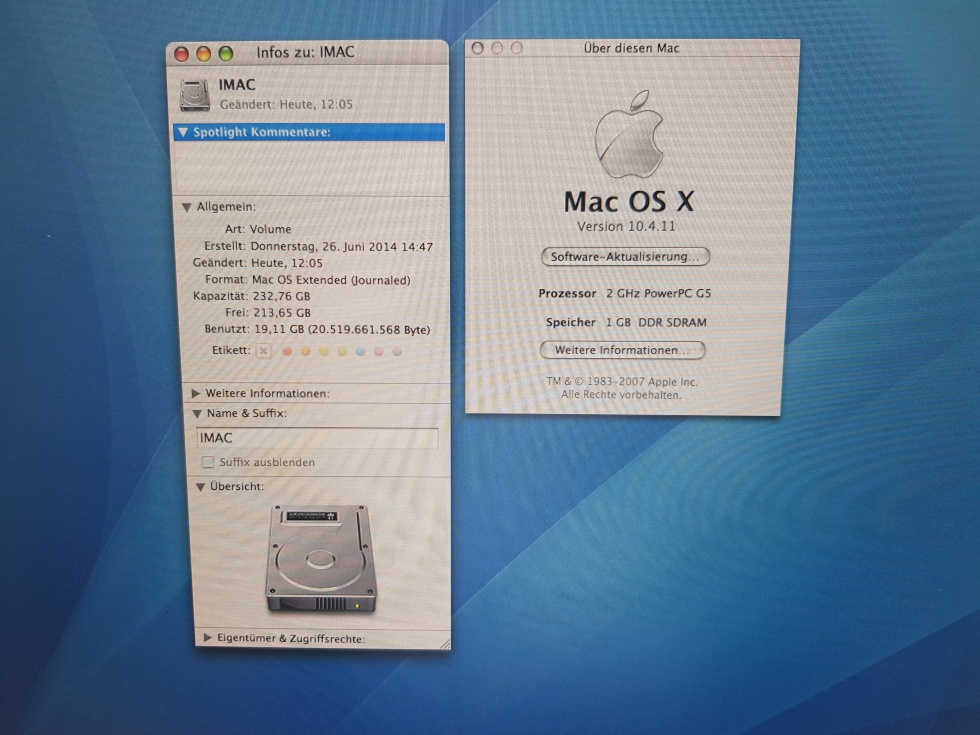
Task: Collapse the Übersicht section
Action: tap(200, 486)
